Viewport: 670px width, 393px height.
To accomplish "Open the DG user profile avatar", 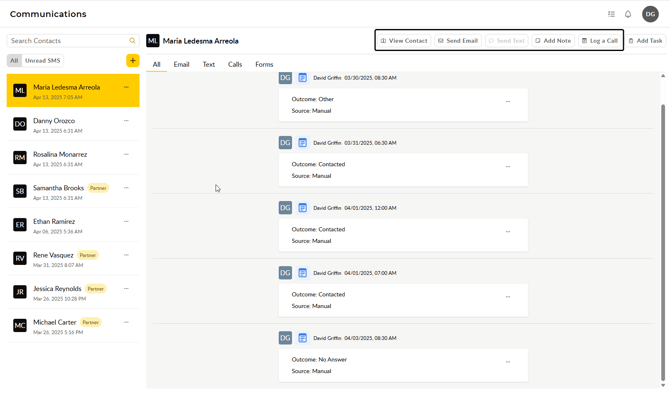I will [x=650, y=14].
